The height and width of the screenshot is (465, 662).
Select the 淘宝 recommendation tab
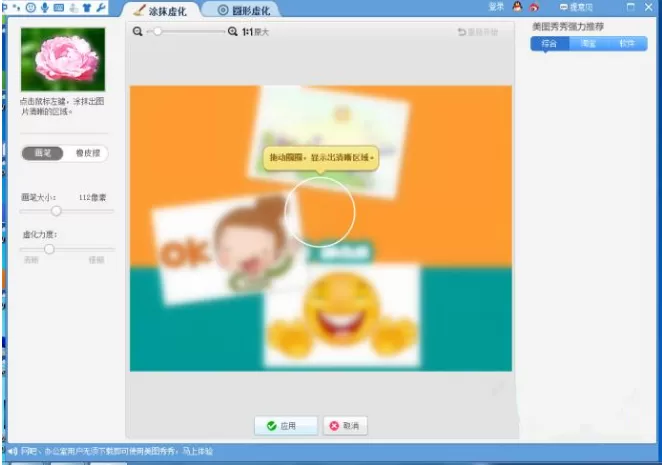click(588, 44)
